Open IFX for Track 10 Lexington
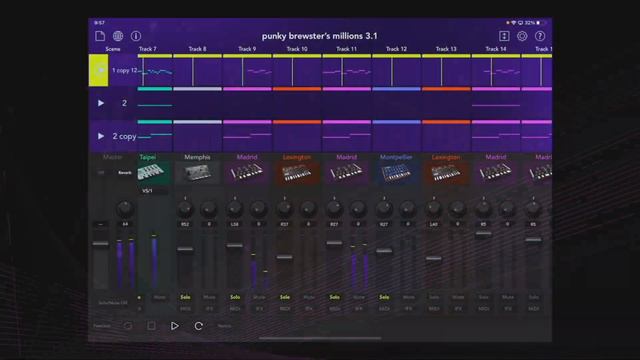 309,309
